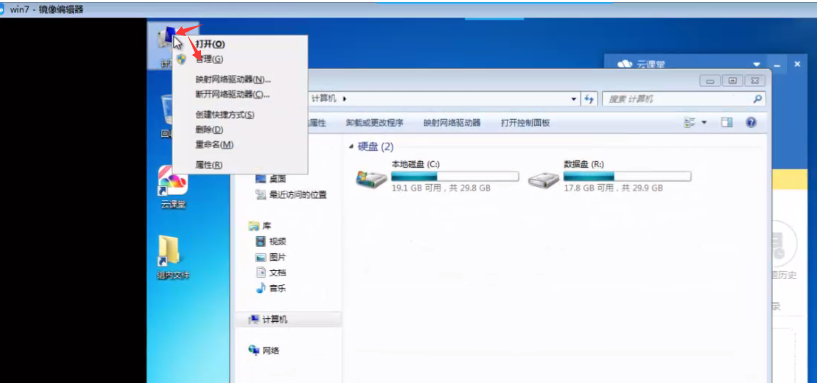Toggle the preview pane icon
817x383 pixels.
click(x=726, y=123)
